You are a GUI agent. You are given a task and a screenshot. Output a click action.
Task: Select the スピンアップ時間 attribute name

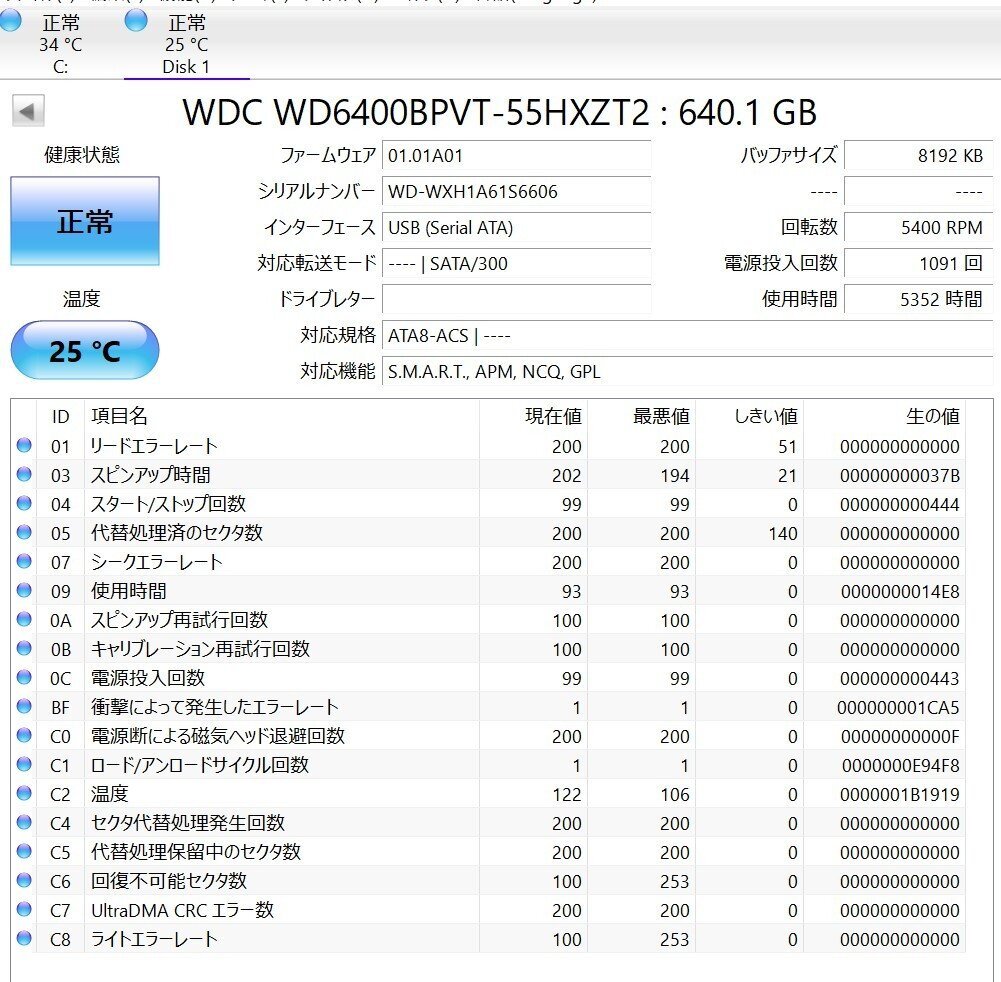tap(151, 475)
